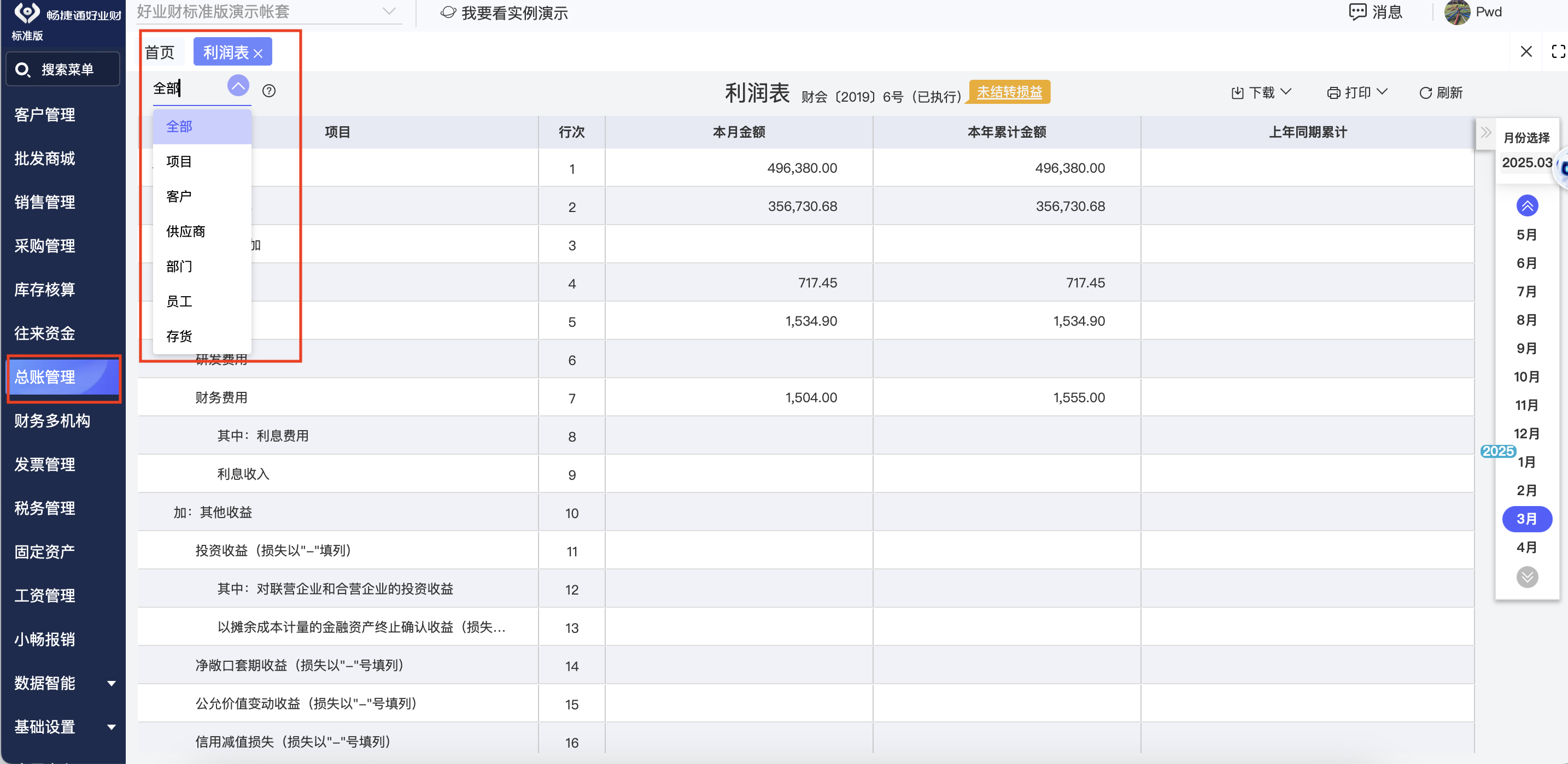Click the help question mark icon
Image resolution: width=1568 pixels, height=764 pixels.
[268, 91]
